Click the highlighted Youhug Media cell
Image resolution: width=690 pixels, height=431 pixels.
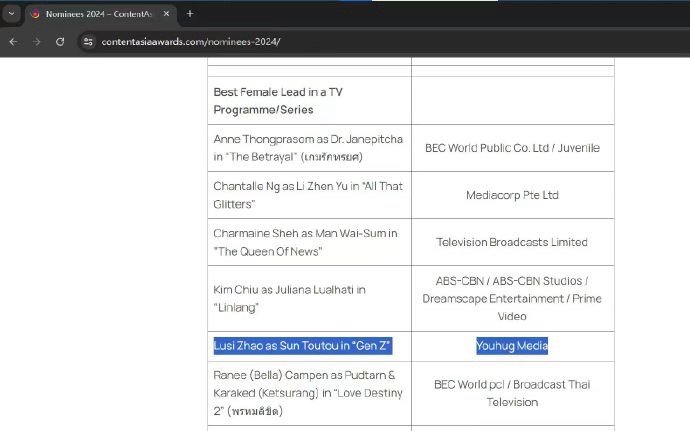(x=512, y=346)
